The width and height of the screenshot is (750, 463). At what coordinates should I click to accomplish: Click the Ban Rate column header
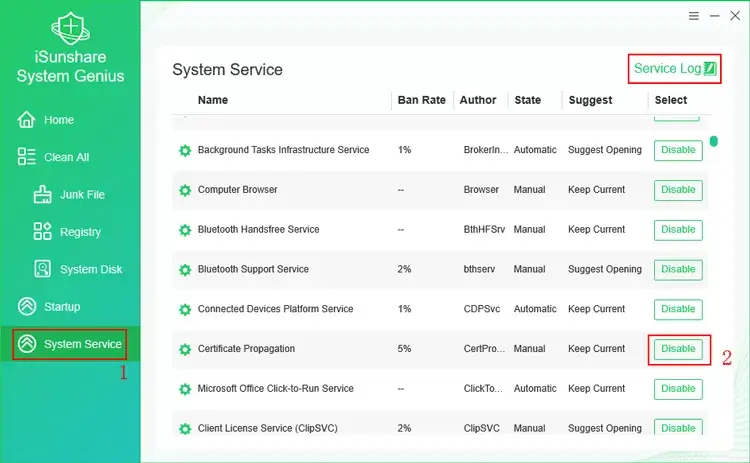point(421,100)
